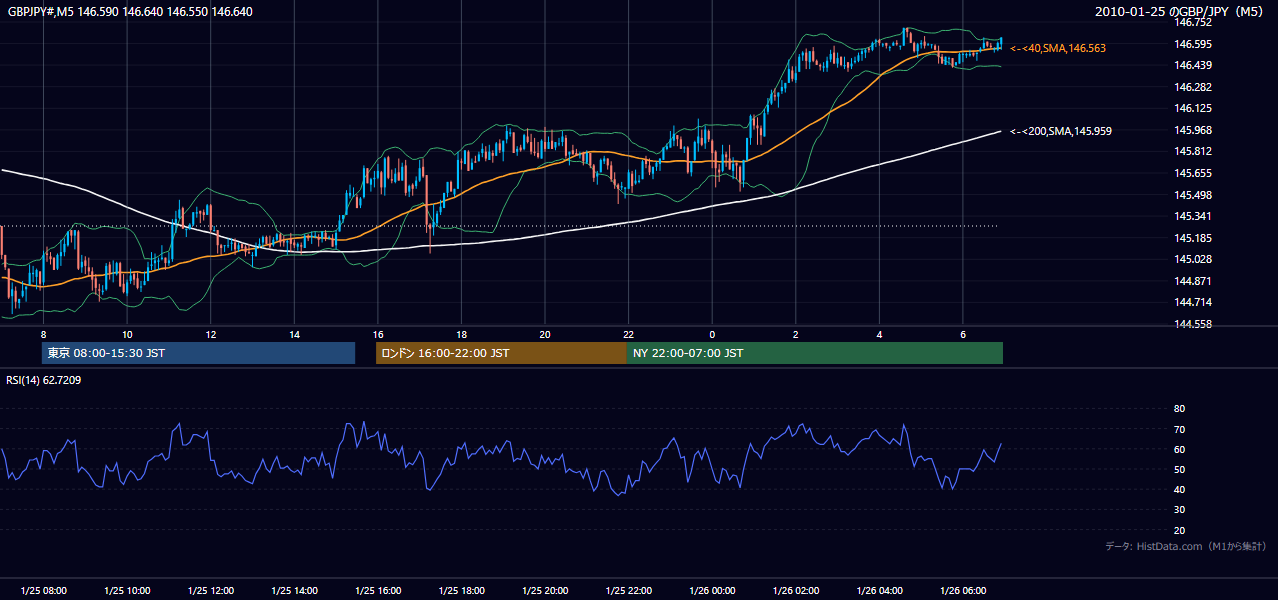Click the 146.752 price axis label
The height and width of the screenshot is (600, 1278).
pos(1193,22)
